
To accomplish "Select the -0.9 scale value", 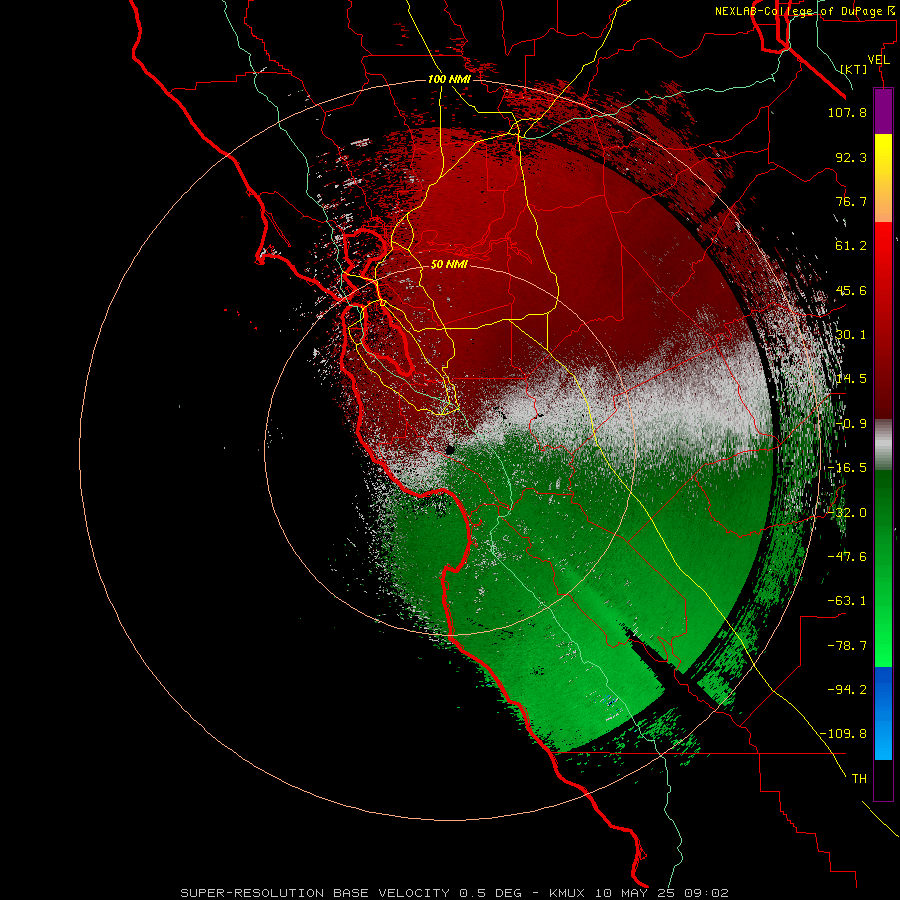I will (x=851, y=424).
